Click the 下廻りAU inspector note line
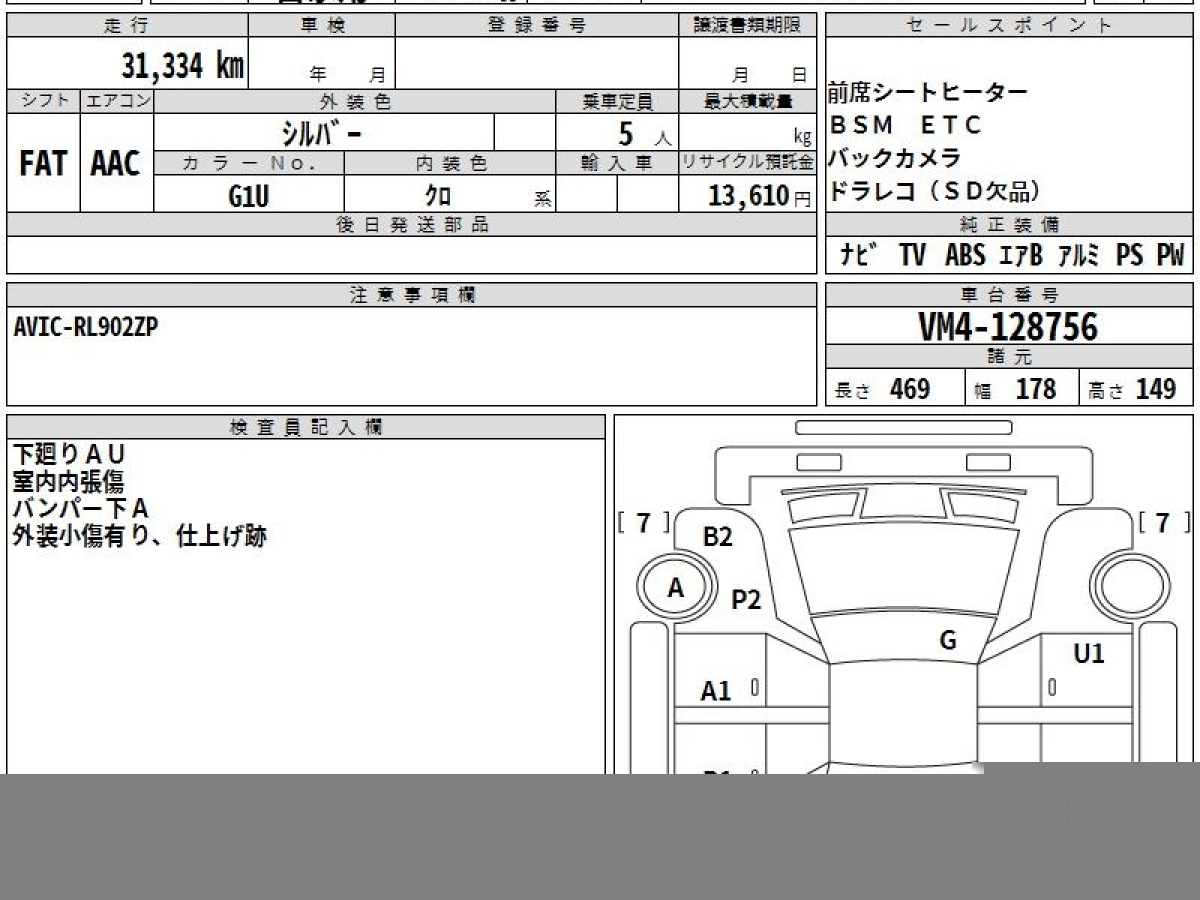 tap(70, 454)
